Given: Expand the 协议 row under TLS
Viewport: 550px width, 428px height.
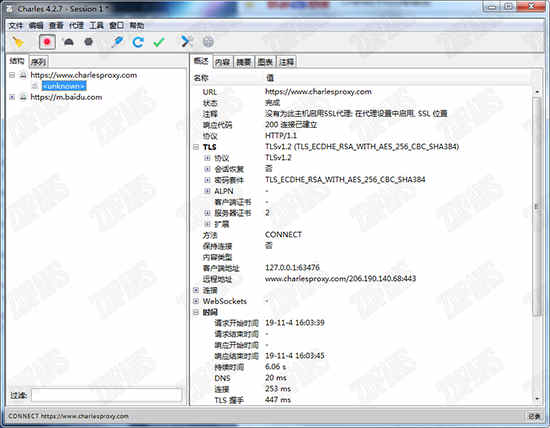Looking at the screenshot, I should click(x=207, y=158).
